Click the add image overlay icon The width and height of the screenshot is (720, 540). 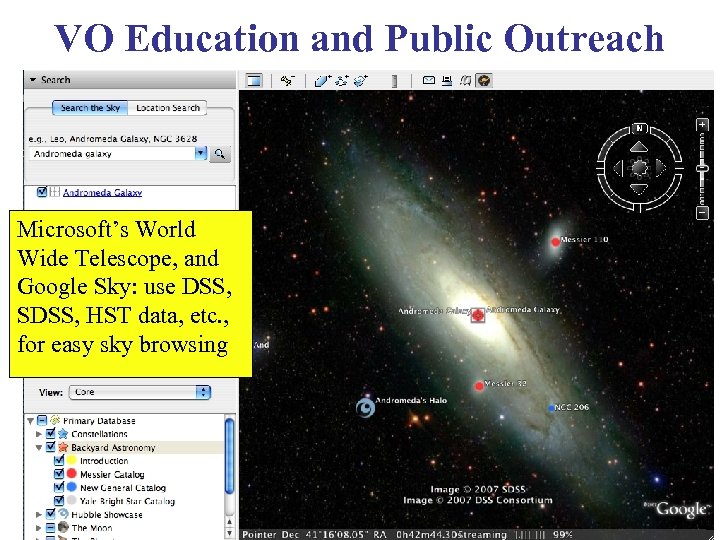coord(361,80)
